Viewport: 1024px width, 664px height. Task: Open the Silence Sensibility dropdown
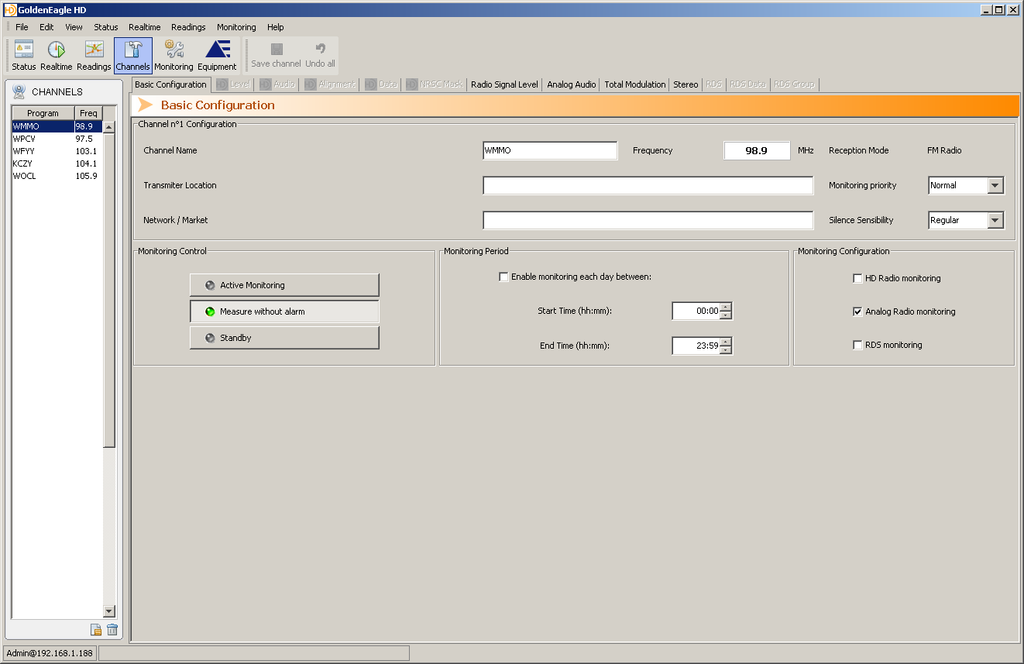pos(994,220)
